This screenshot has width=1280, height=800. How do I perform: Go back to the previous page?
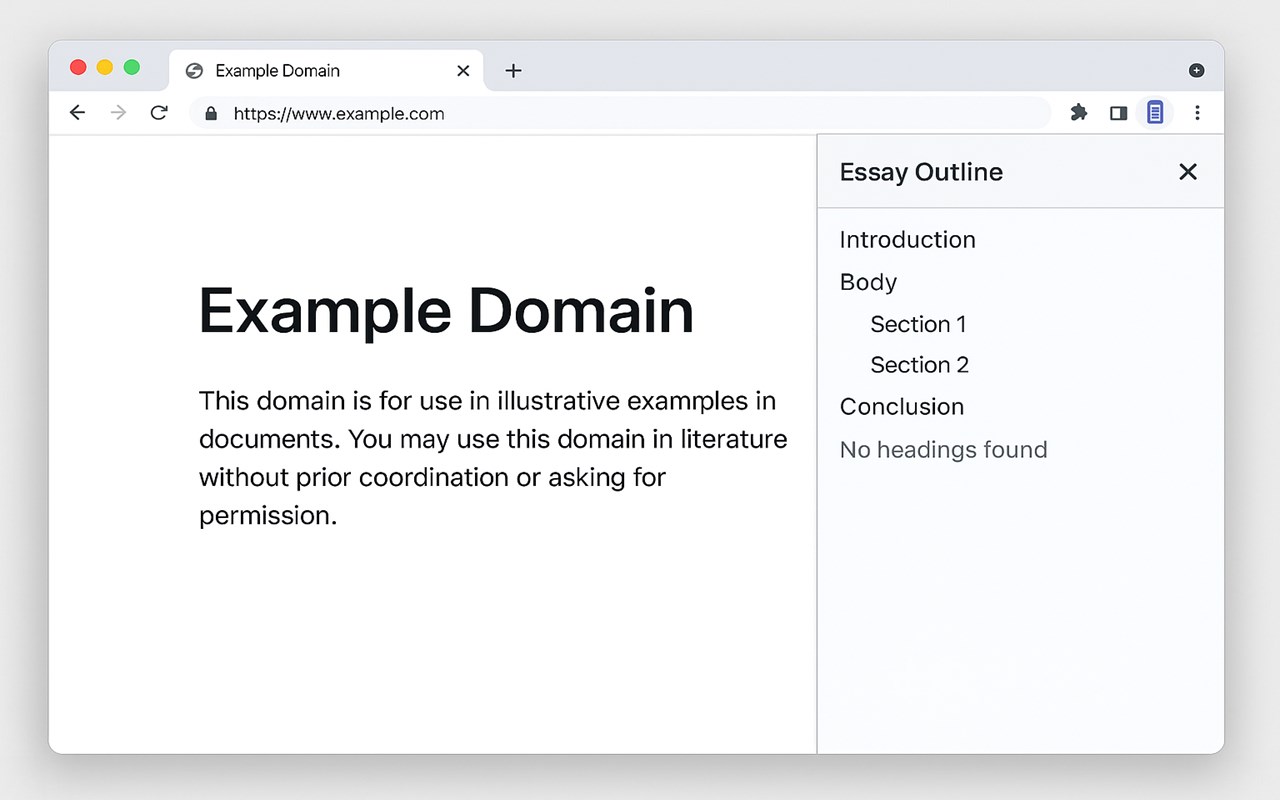click(77, 113)
